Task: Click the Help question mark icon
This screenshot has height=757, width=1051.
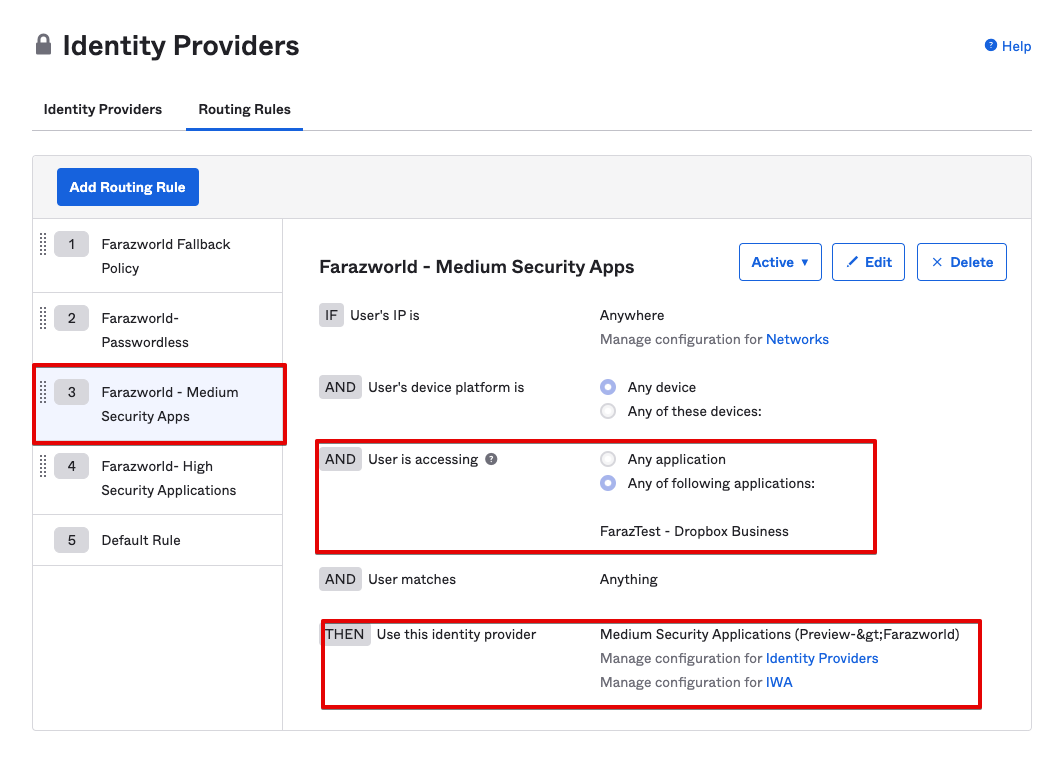Action: 990,45
